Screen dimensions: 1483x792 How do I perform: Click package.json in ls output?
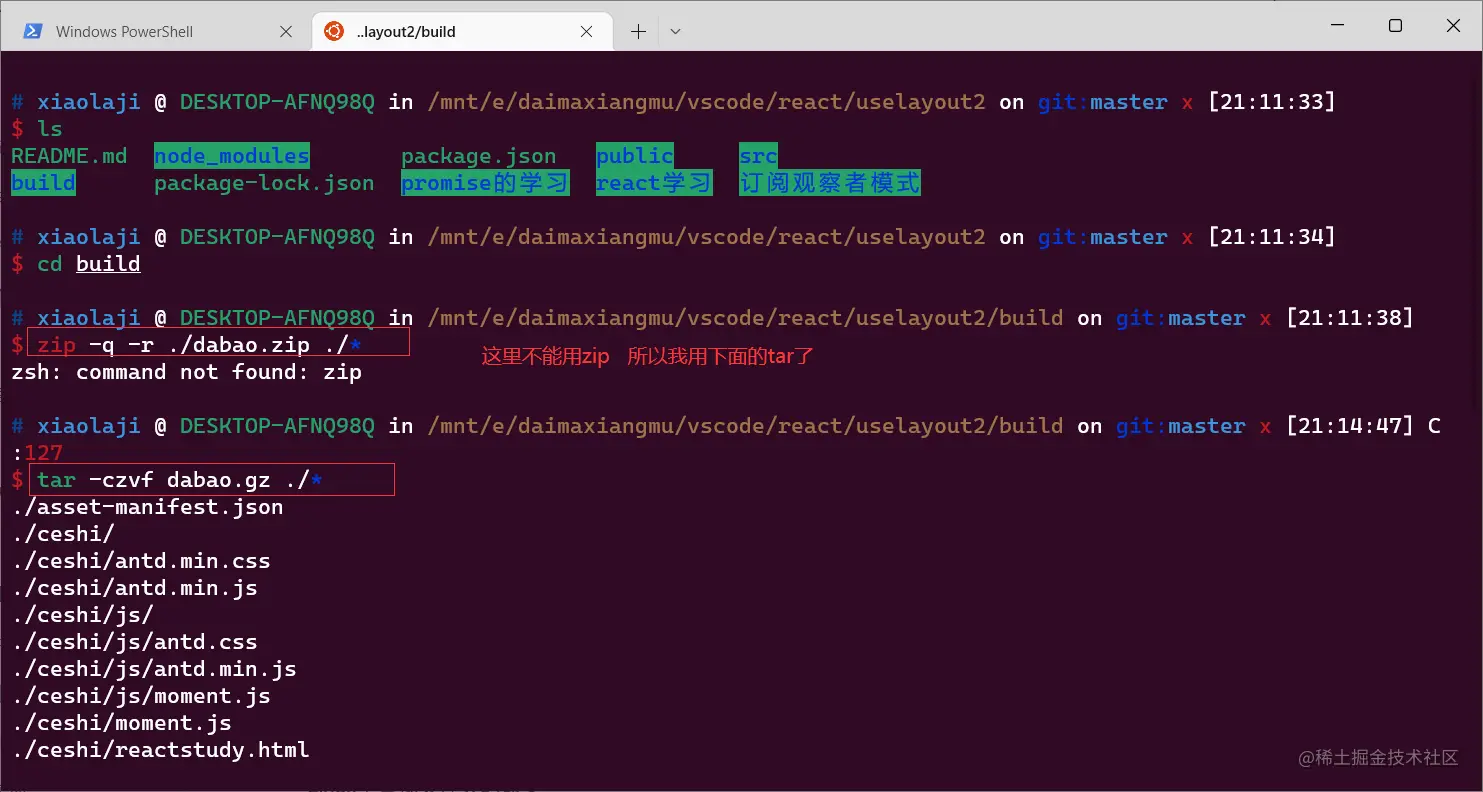coord(479,156)
